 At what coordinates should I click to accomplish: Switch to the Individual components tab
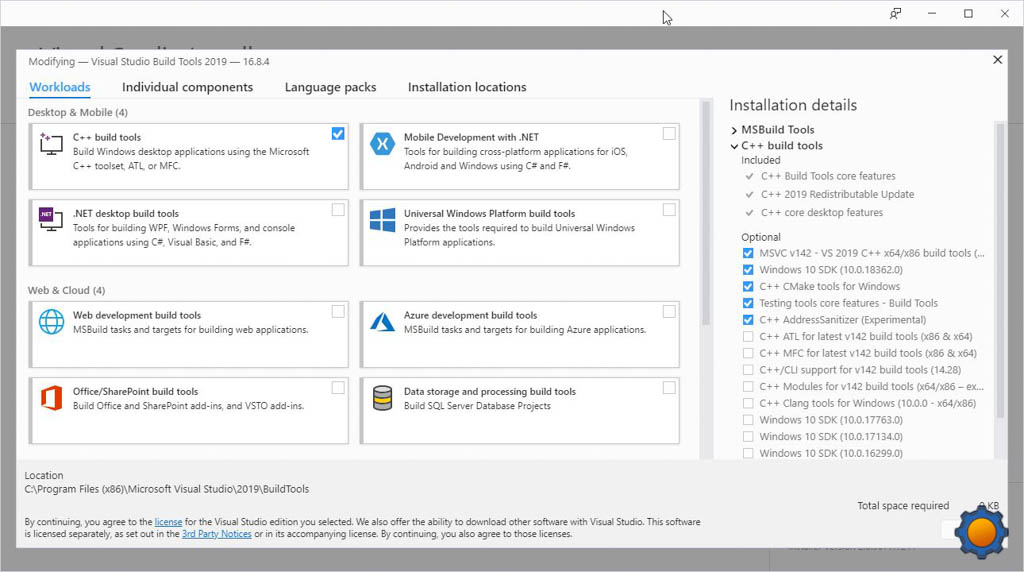[x=187, y=87]
